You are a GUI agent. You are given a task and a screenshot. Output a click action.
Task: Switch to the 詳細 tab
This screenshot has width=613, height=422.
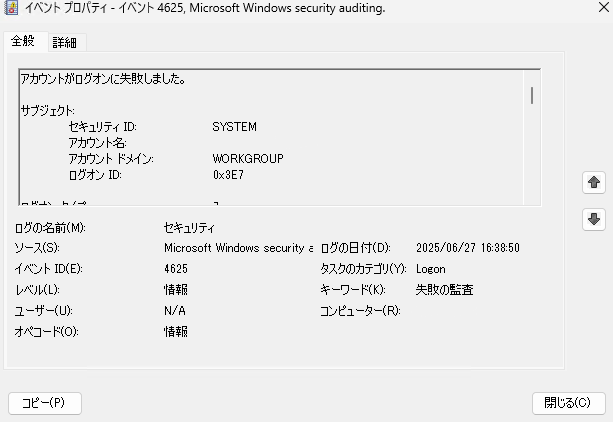point(65,42)
